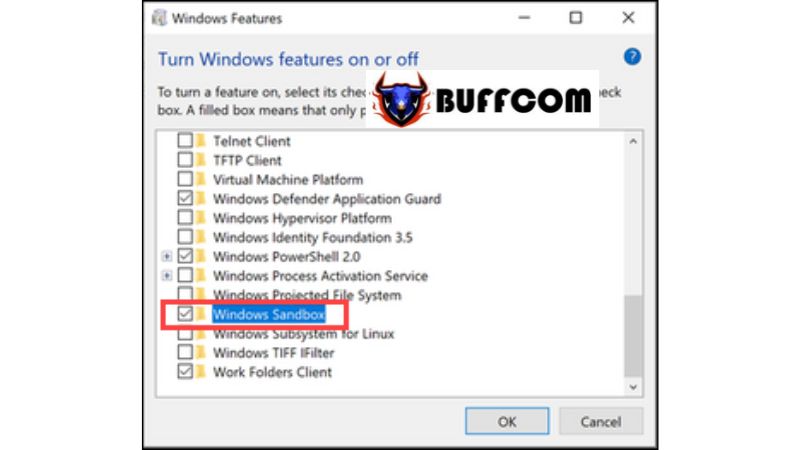
Task: Select the Windows Hypervisor Platform folder icon
Action: pos(201,218)
